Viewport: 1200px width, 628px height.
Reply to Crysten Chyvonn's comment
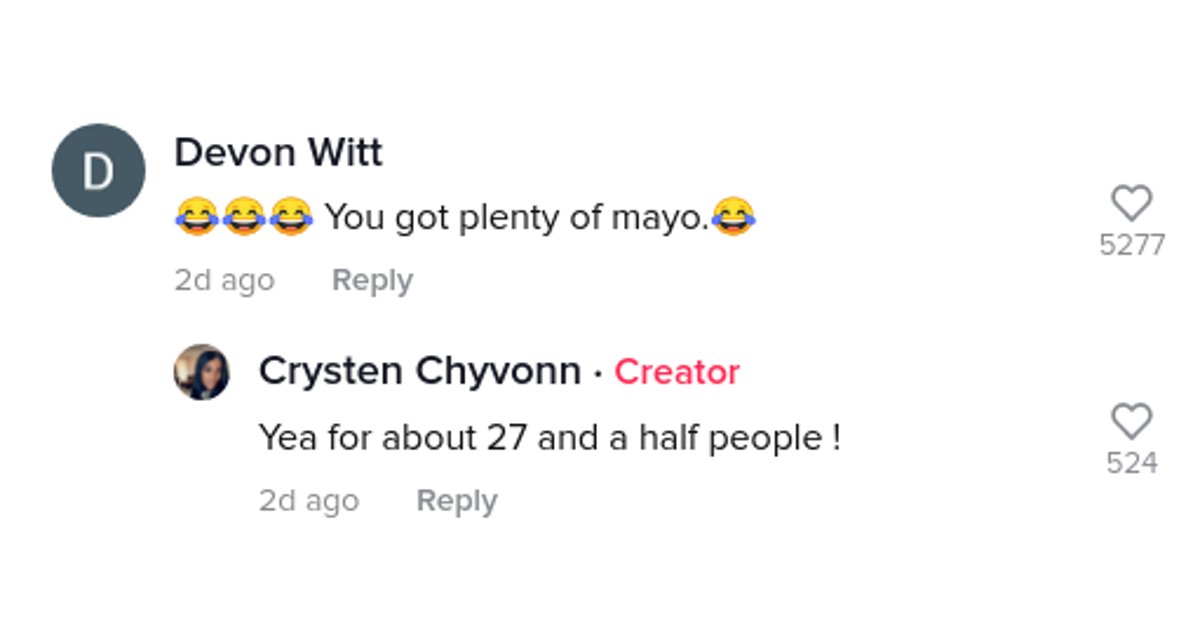pos(457,501)
